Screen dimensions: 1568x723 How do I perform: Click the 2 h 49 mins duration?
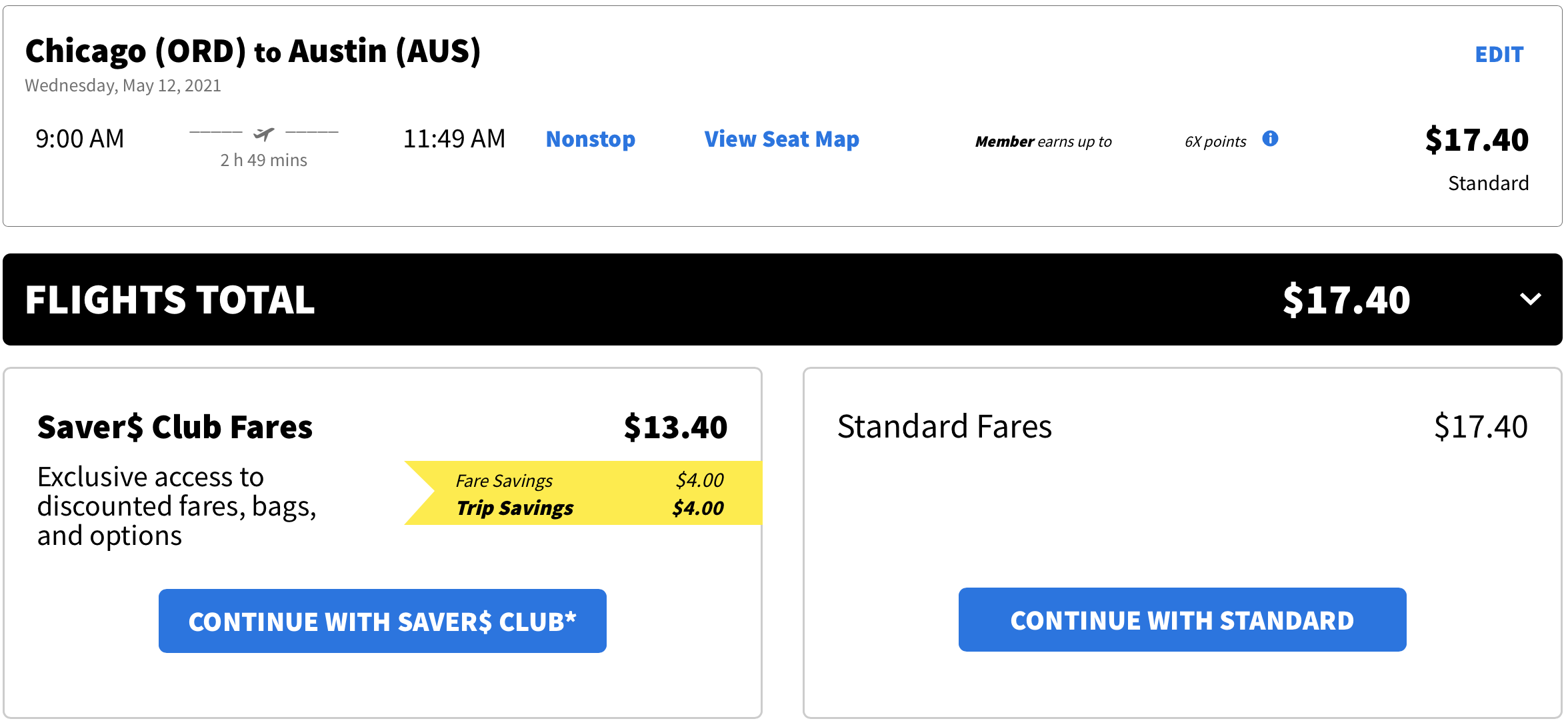point(264,160)
